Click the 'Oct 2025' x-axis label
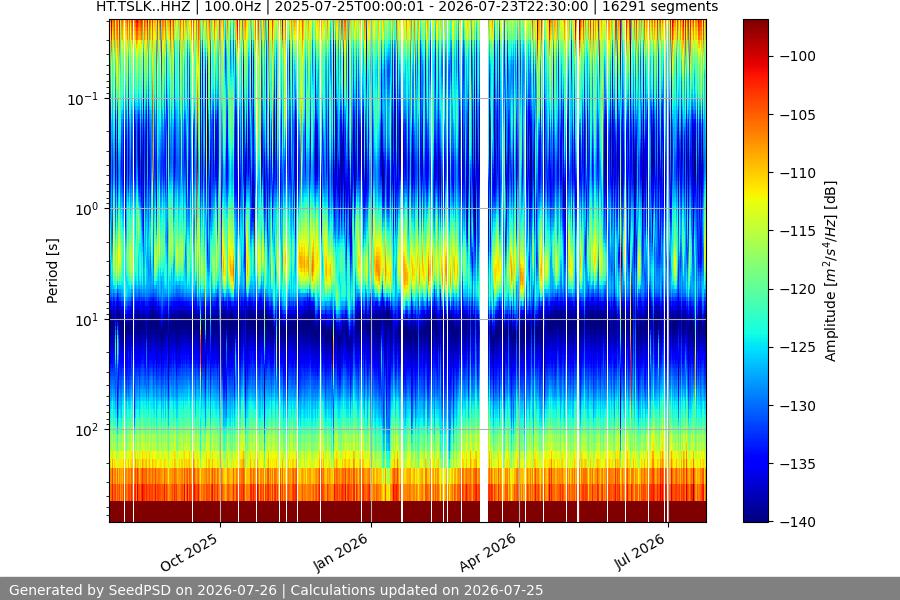Viewport: 900px width, 600px height. [x=189, y=552]
